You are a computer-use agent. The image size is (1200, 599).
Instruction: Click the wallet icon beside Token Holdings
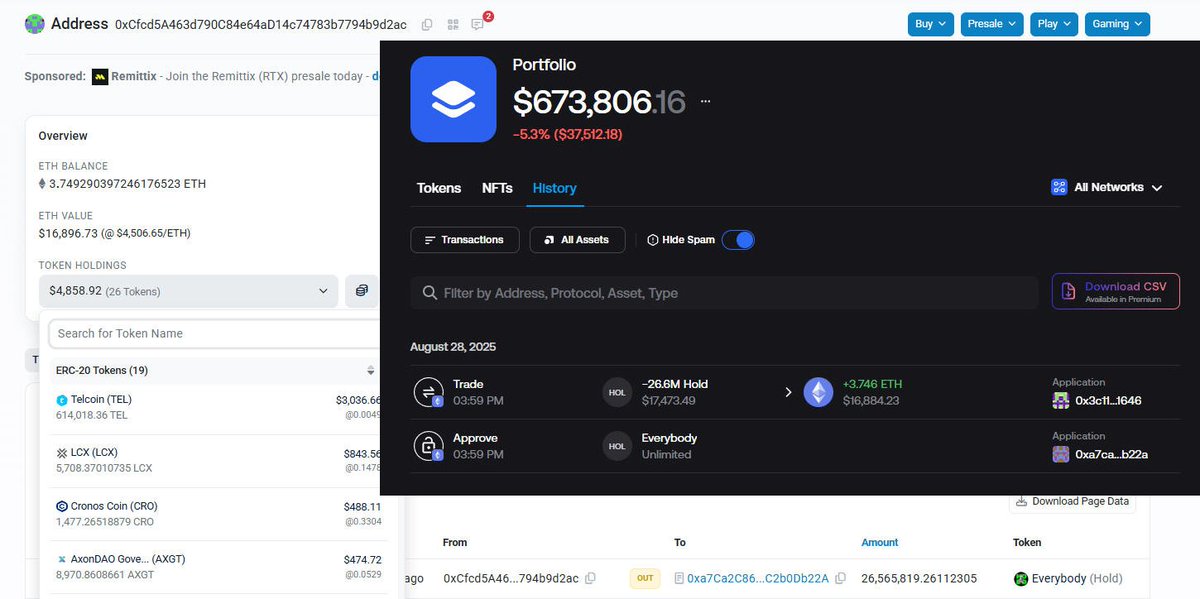click(x=362, y=291)
